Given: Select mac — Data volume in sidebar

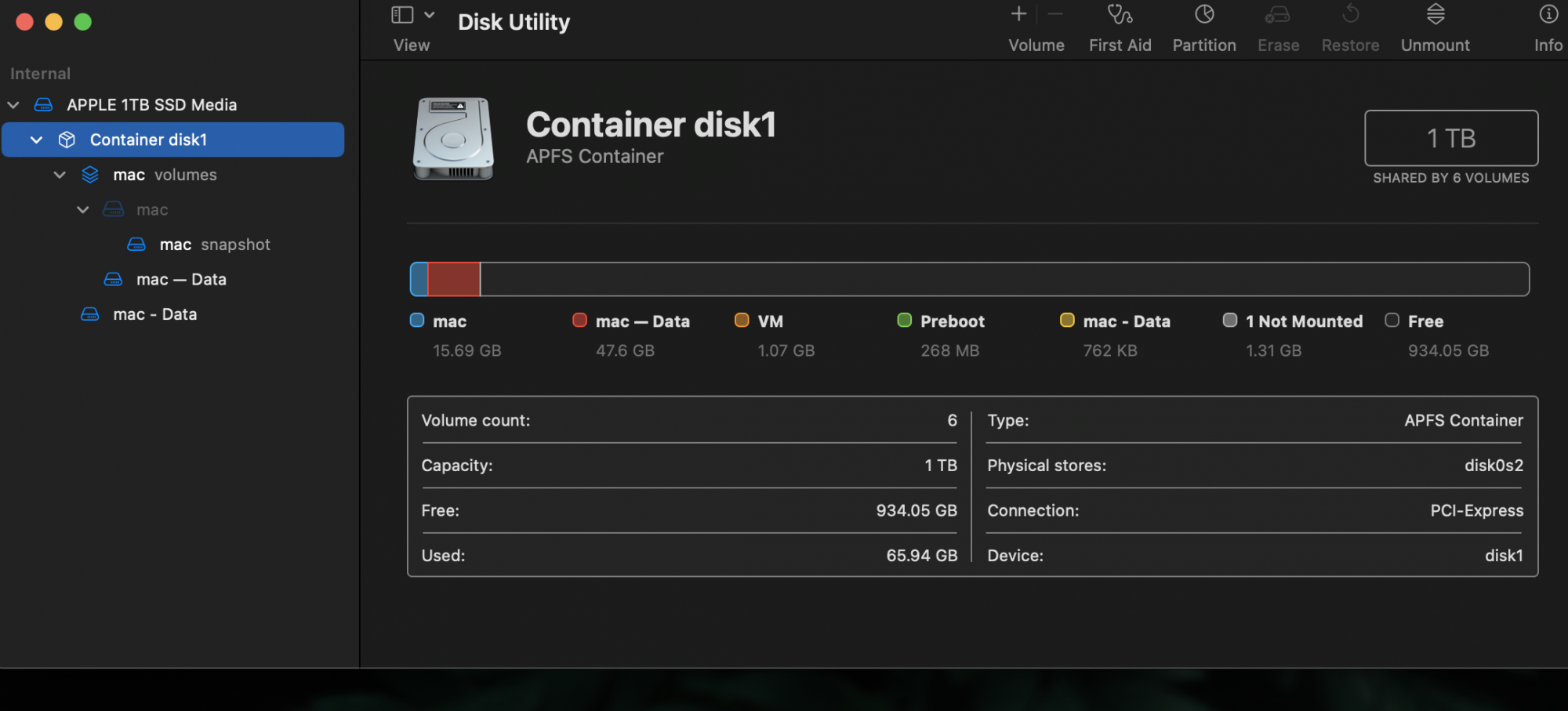Looking at the screenshot, I should pyautogui.click(x=180, y=280).
